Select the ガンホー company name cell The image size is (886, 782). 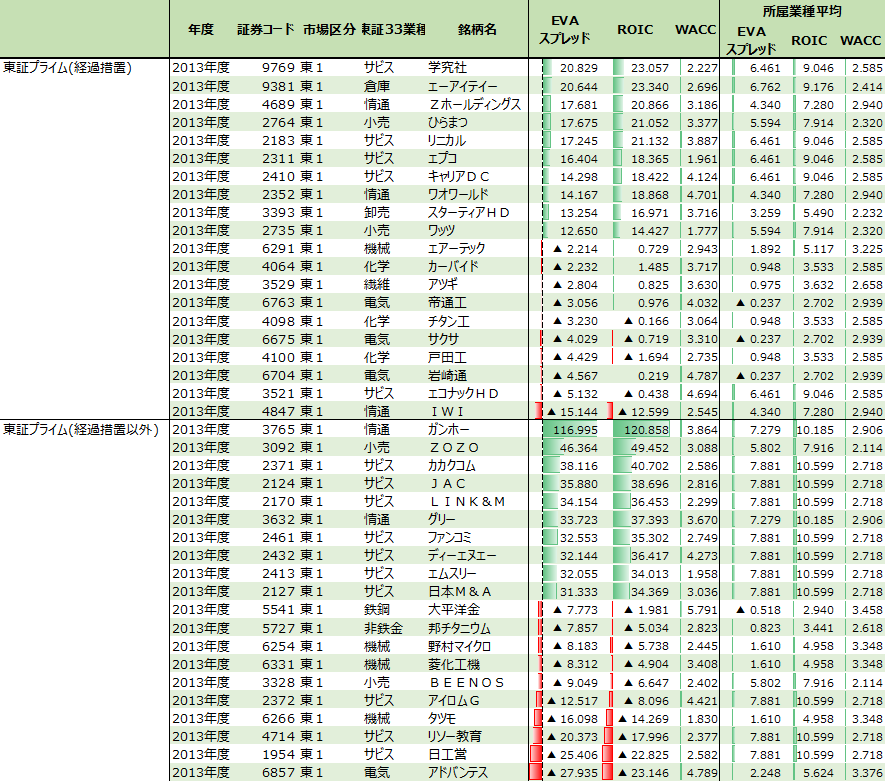tap(450, 429)
